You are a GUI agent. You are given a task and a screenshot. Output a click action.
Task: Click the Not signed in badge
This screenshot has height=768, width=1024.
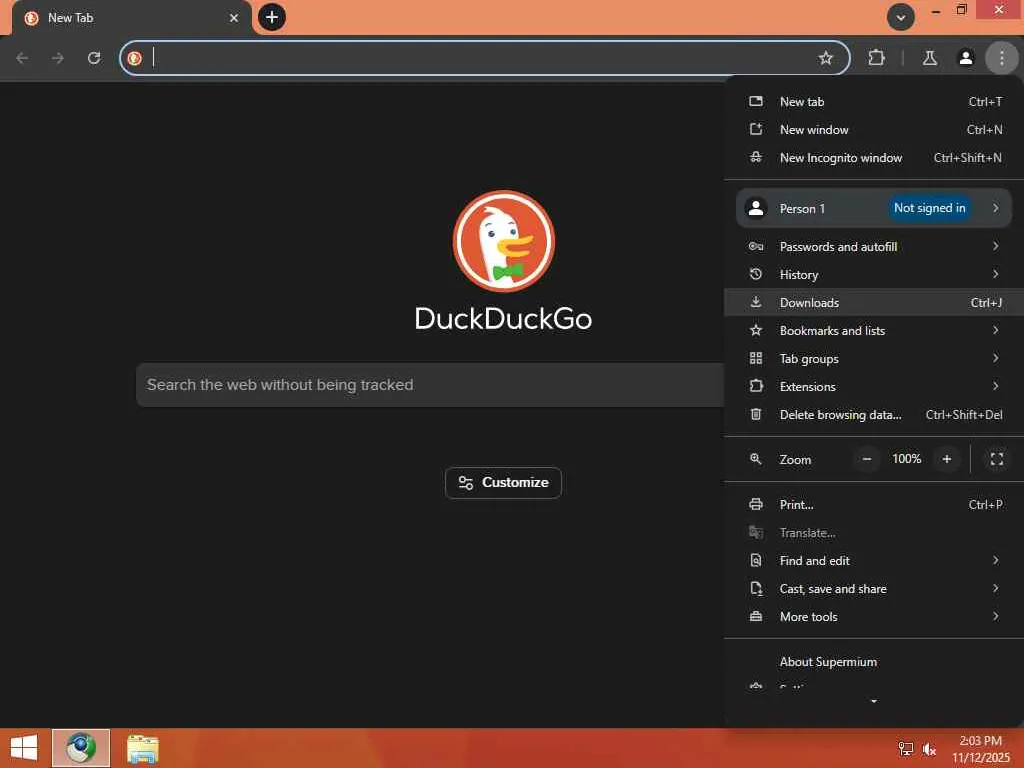(929, 208)
